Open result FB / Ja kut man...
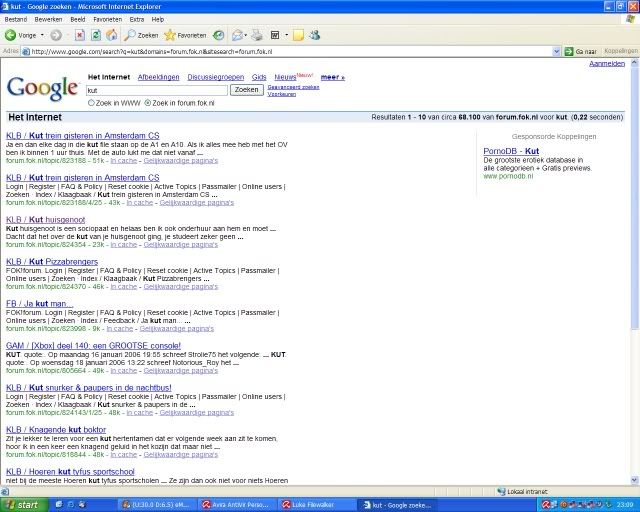640x512 pixels. (40, 304)
